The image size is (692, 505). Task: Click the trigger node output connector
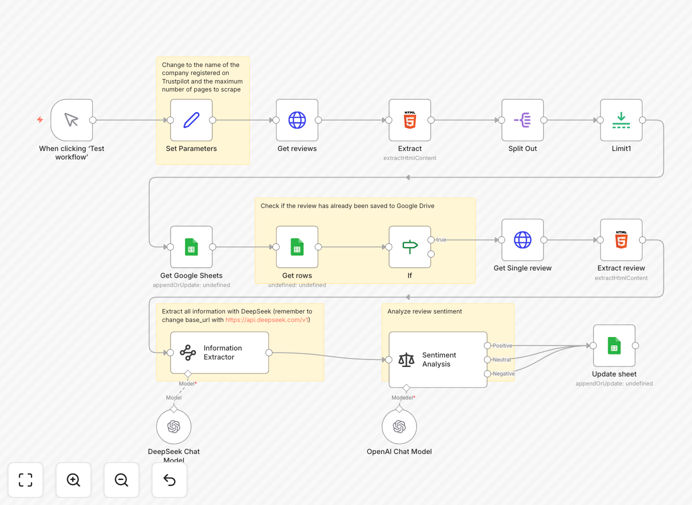click(x=93, y=120)
